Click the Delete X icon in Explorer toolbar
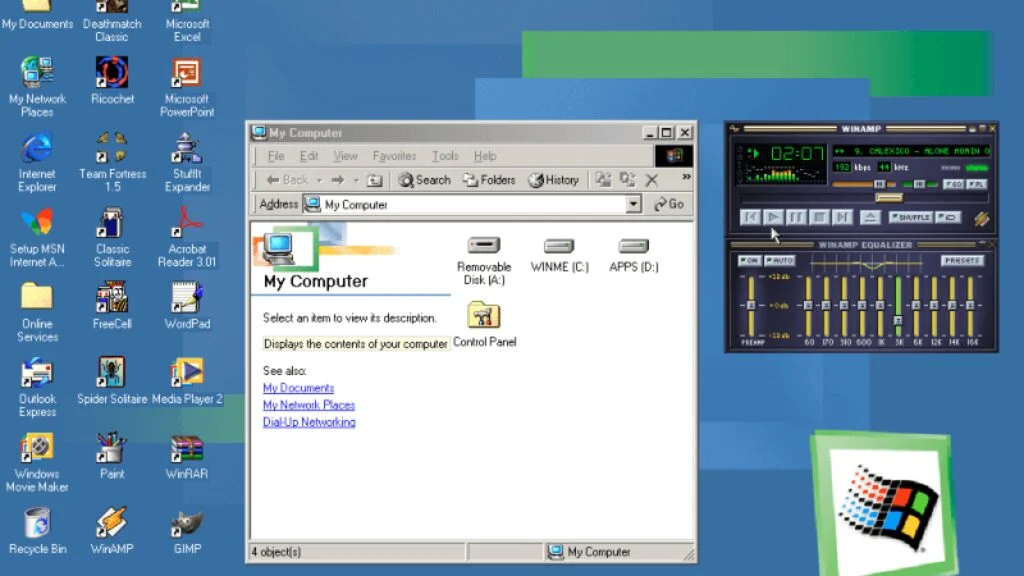 coord(651,180)
